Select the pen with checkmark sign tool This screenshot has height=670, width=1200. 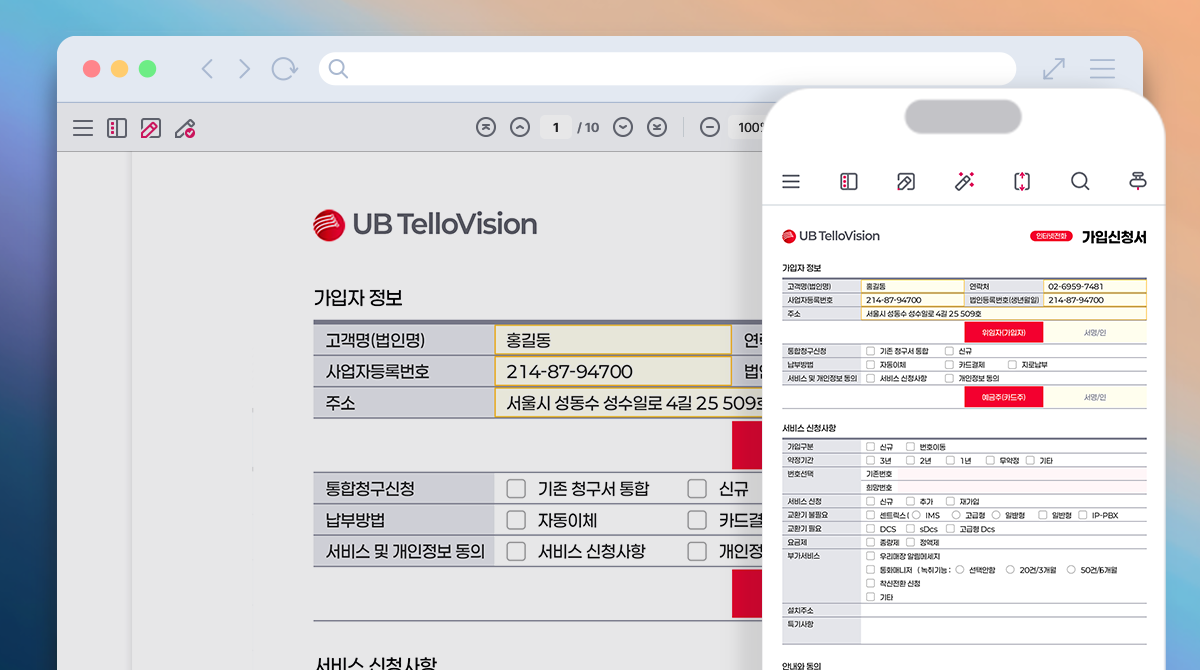185,128
